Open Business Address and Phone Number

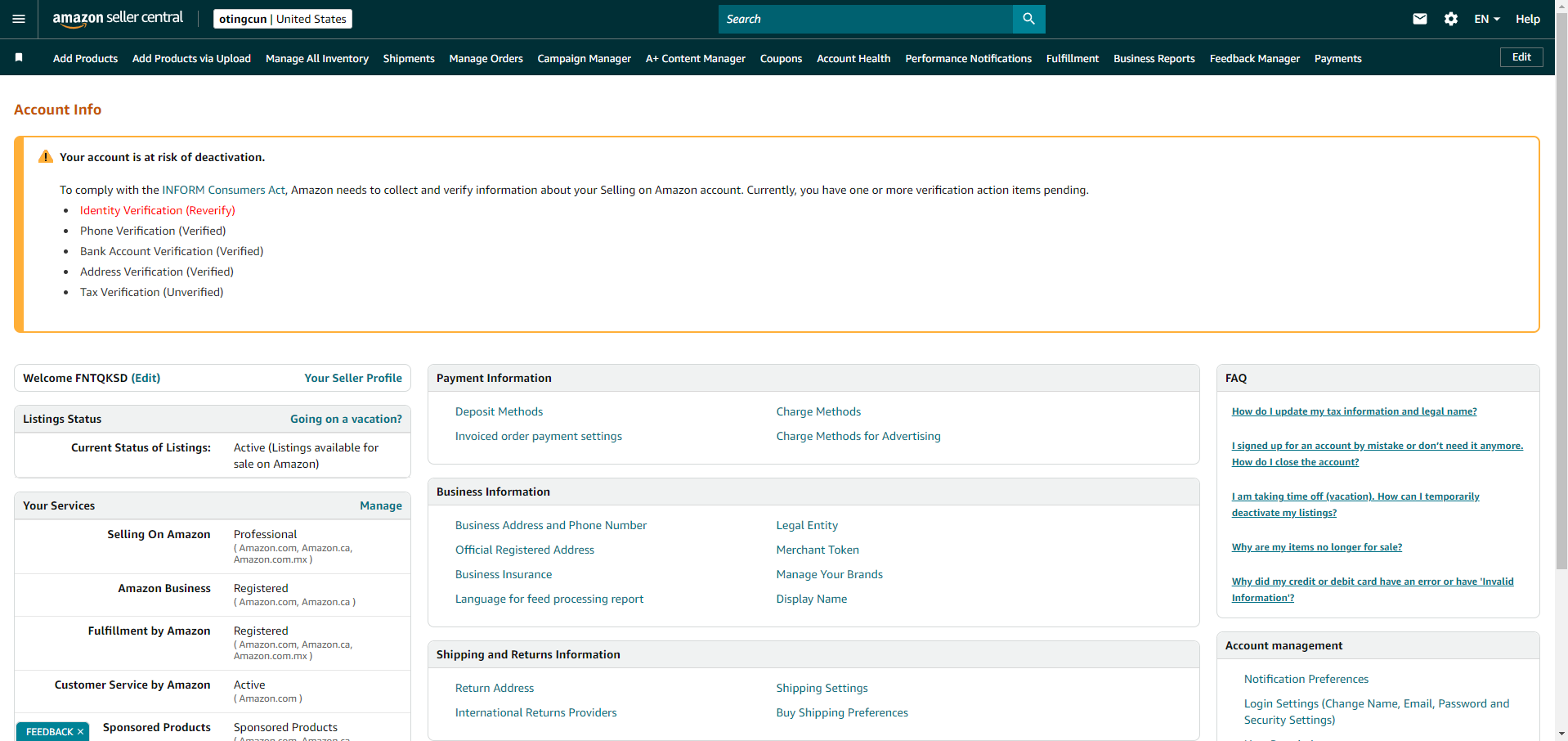click(x=551, y=525)
